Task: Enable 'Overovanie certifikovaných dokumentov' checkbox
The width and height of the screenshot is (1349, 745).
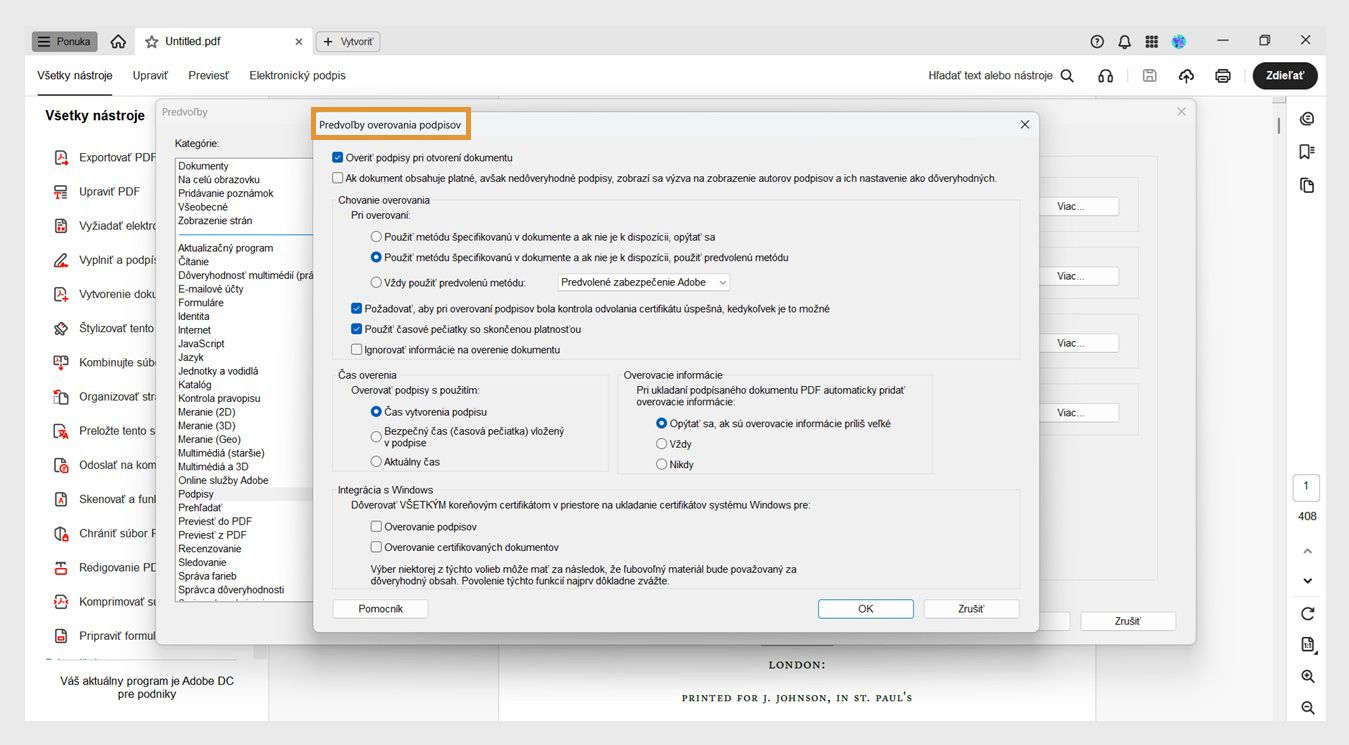Action: [x=376, y=547]
